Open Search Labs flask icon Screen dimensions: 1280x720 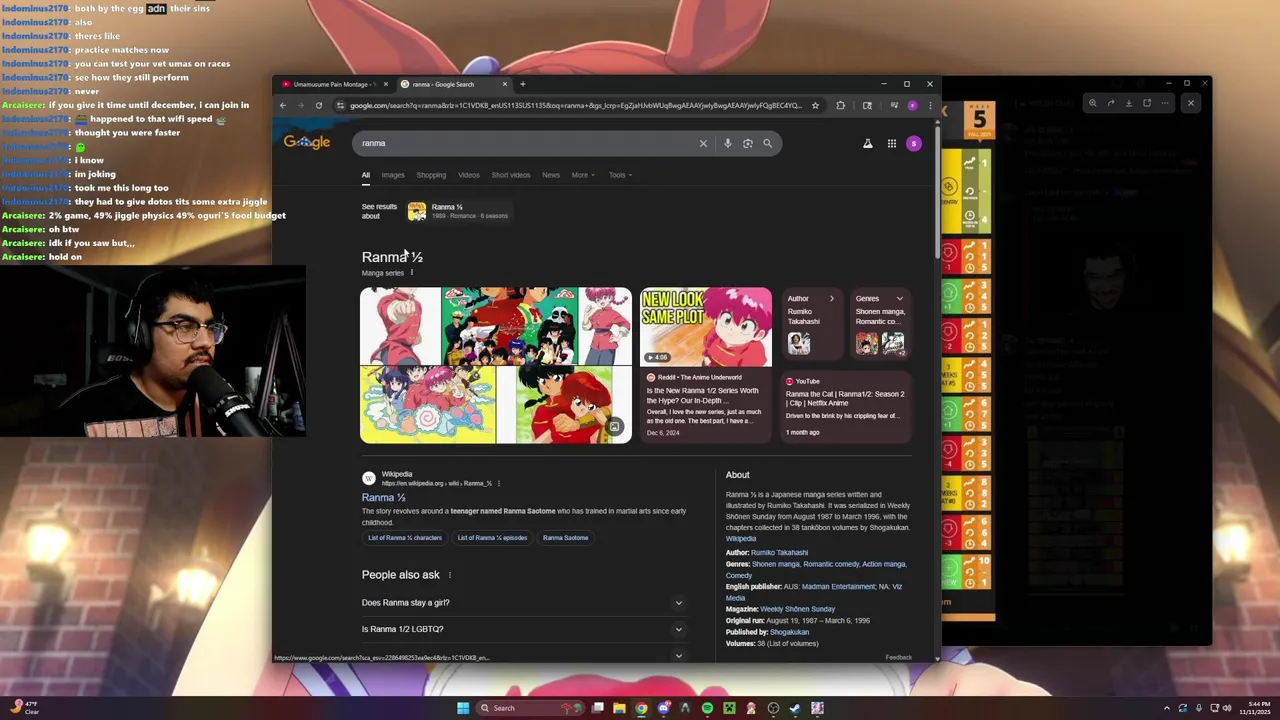(x=868, y=143)
